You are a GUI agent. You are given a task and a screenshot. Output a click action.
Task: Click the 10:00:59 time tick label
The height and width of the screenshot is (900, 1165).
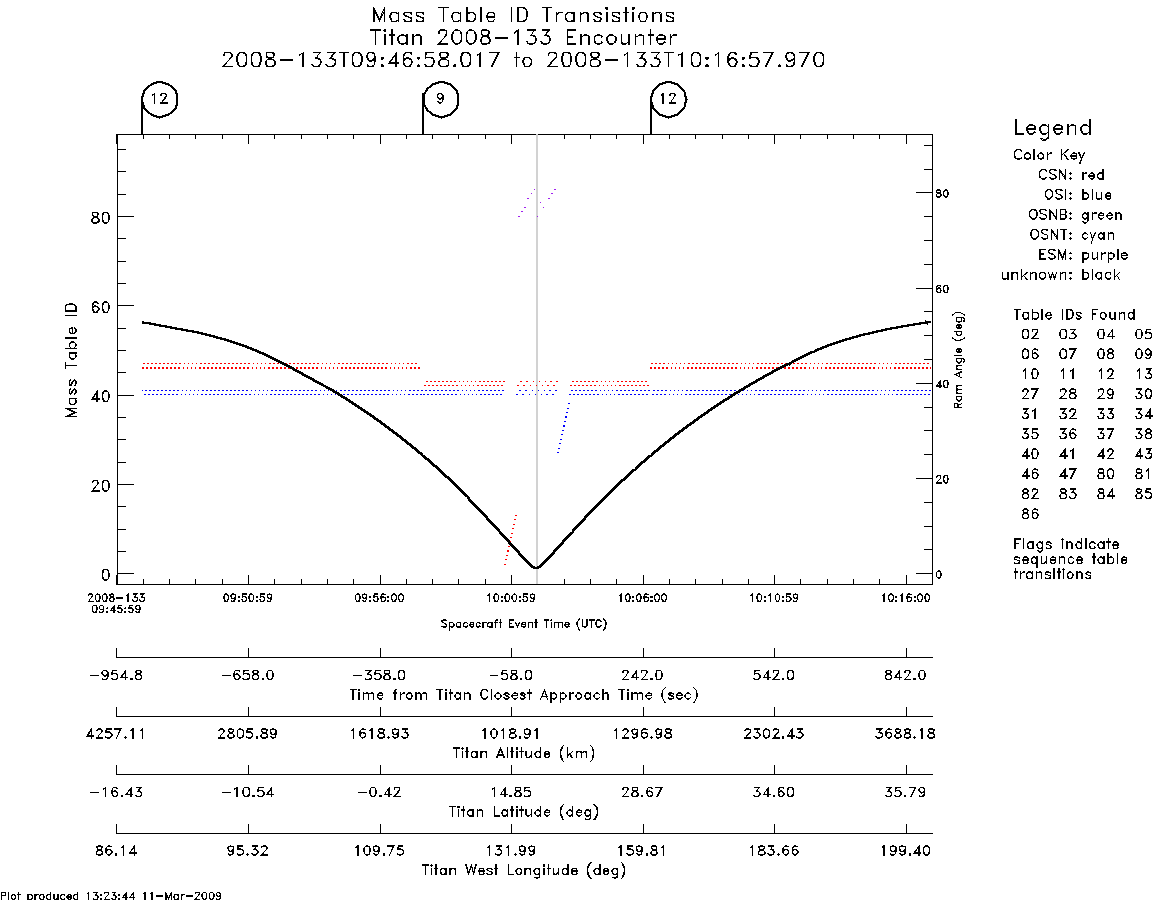[x=511, y=598]
